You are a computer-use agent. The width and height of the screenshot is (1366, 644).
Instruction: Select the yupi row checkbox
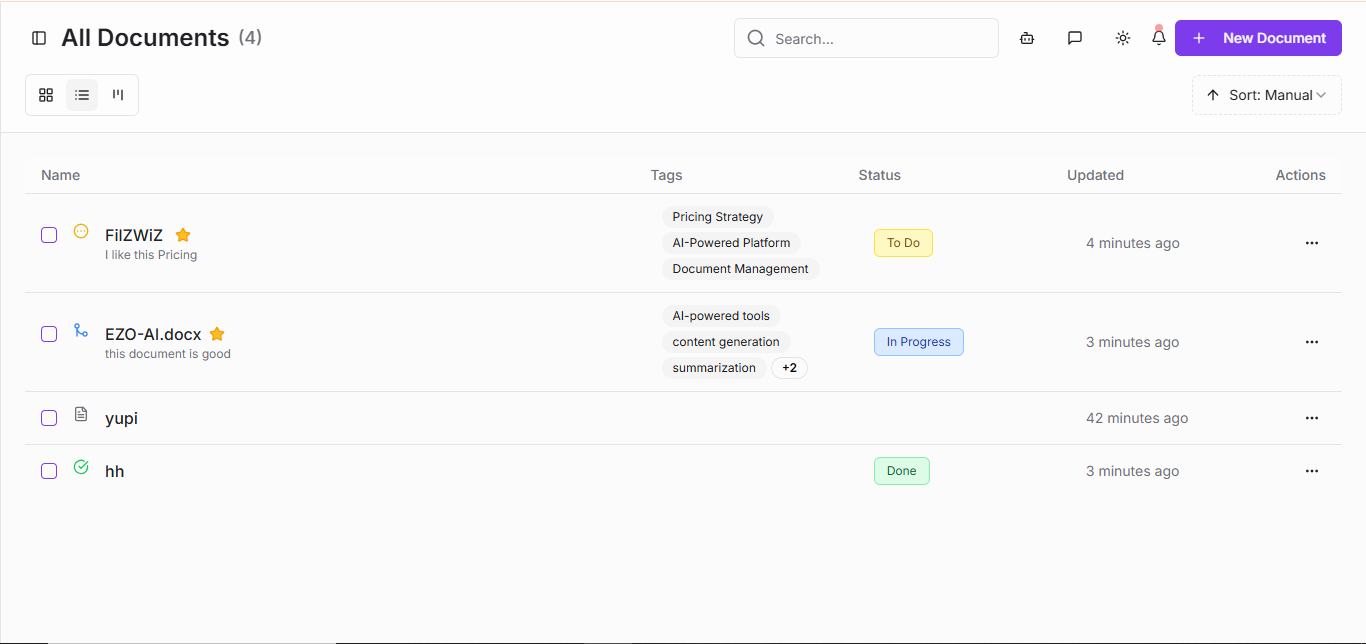click(49, 418)
